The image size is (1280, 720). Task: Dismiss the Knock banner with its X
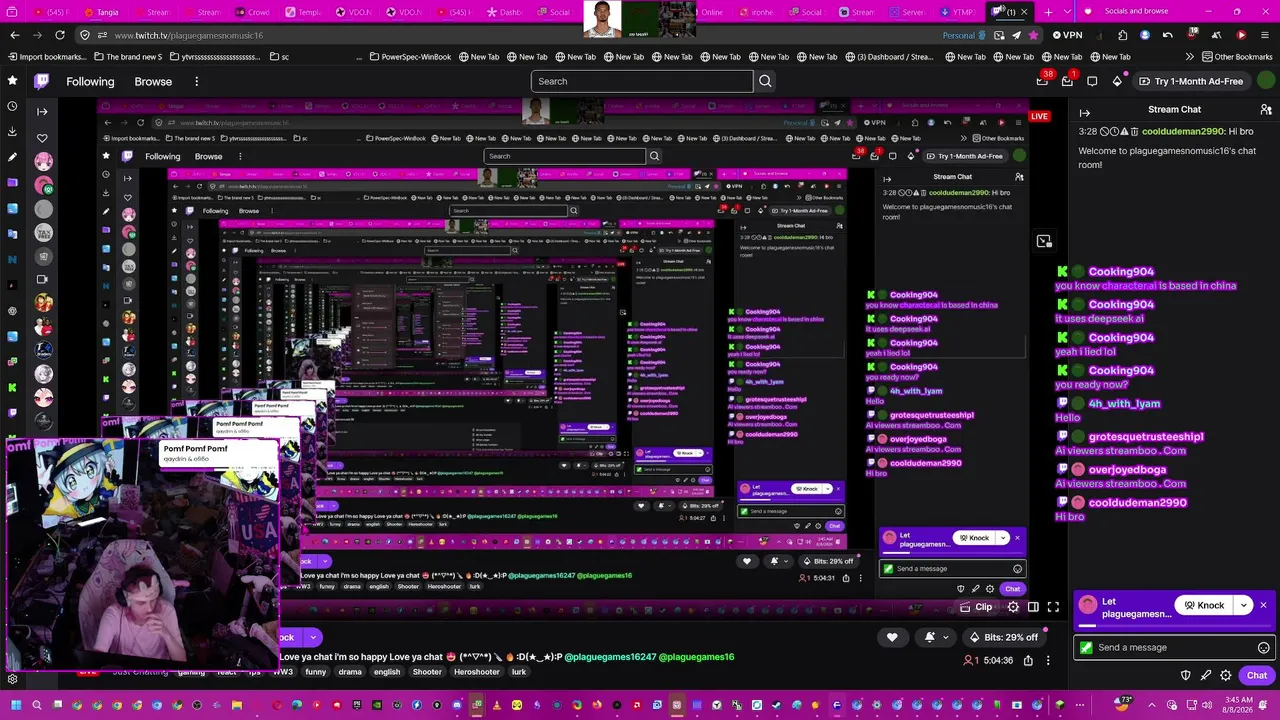point(1263,606)
